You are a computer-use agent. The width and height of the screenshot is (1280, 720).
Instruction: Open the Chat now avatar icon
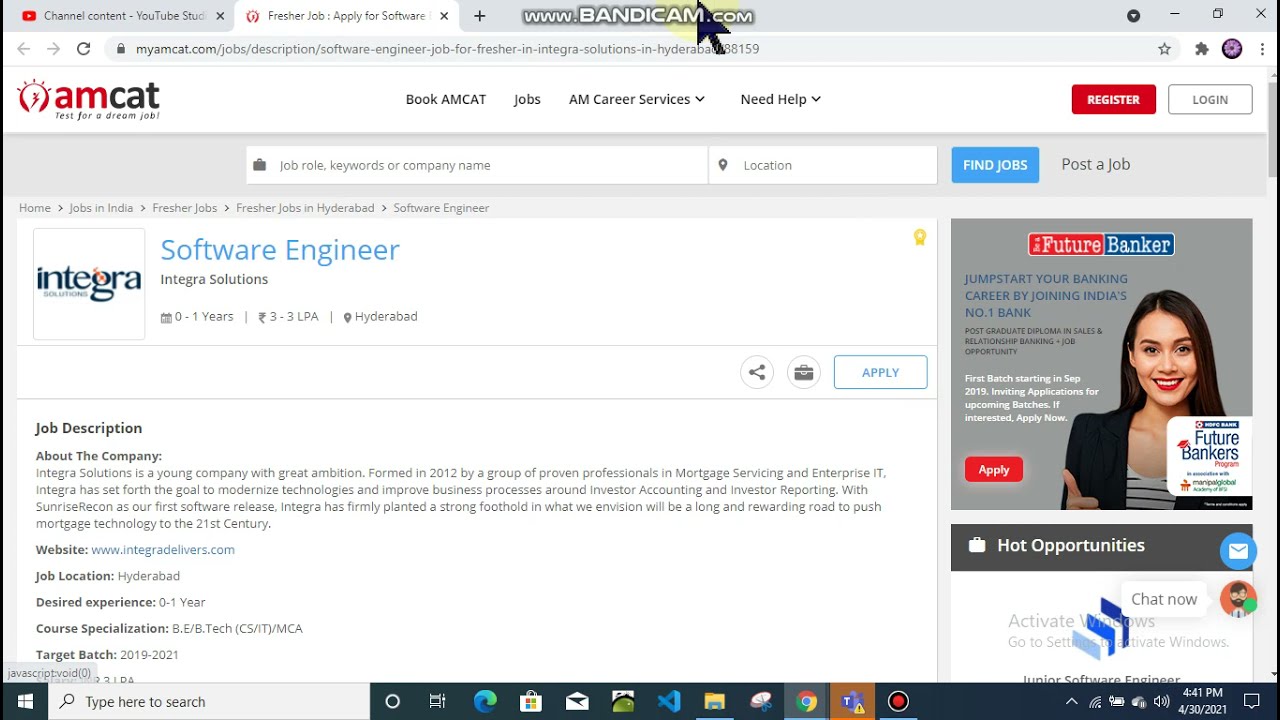point(1238,599)
